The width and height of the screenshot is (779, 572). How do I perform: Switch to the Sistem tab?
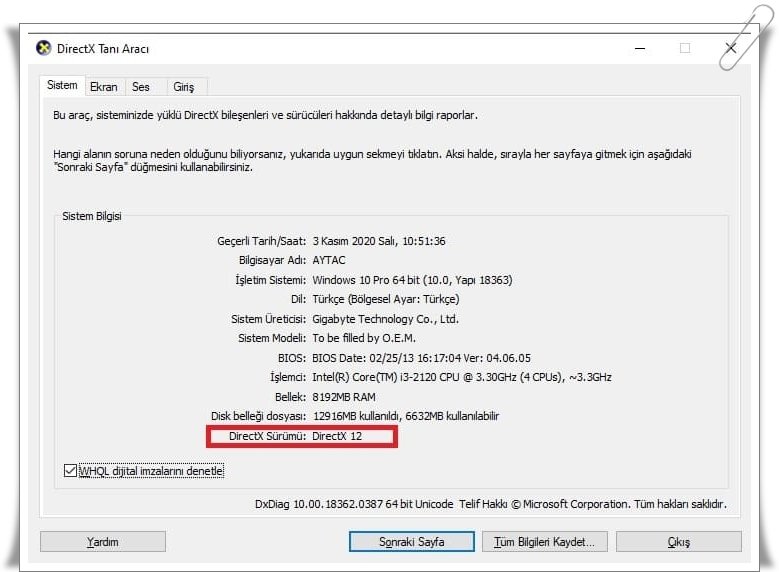click(62, 85)
